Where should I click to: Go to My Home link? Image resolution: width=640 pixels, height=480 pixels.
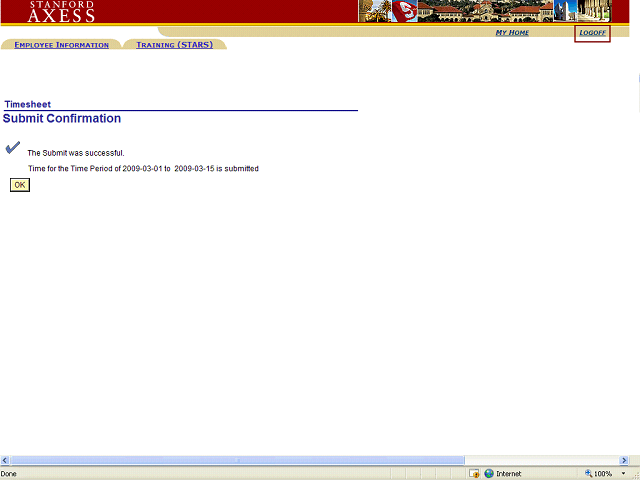coord(512,33)
